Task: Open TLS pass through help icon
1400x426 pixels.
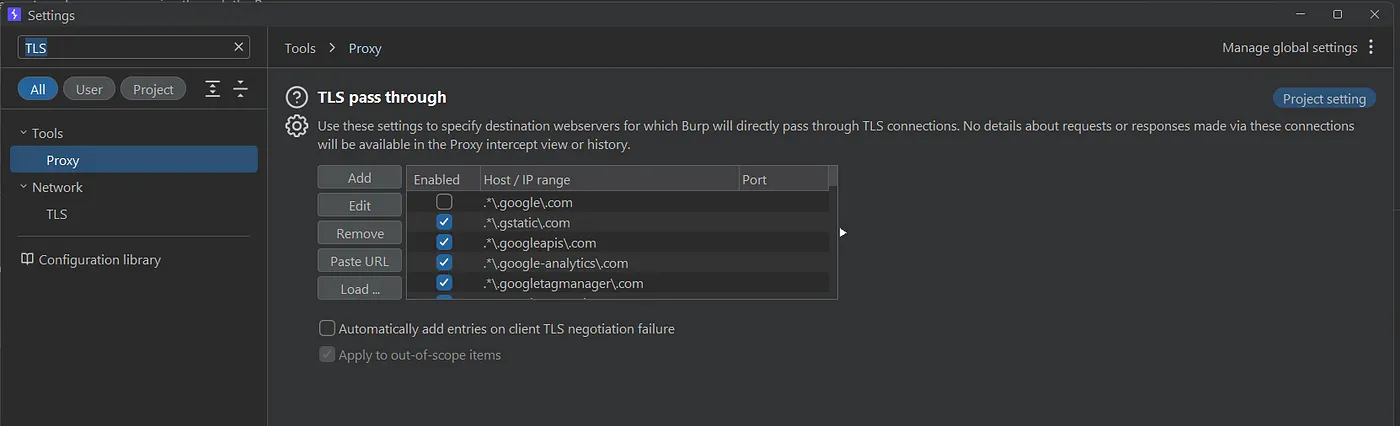Action: (296, 97)
